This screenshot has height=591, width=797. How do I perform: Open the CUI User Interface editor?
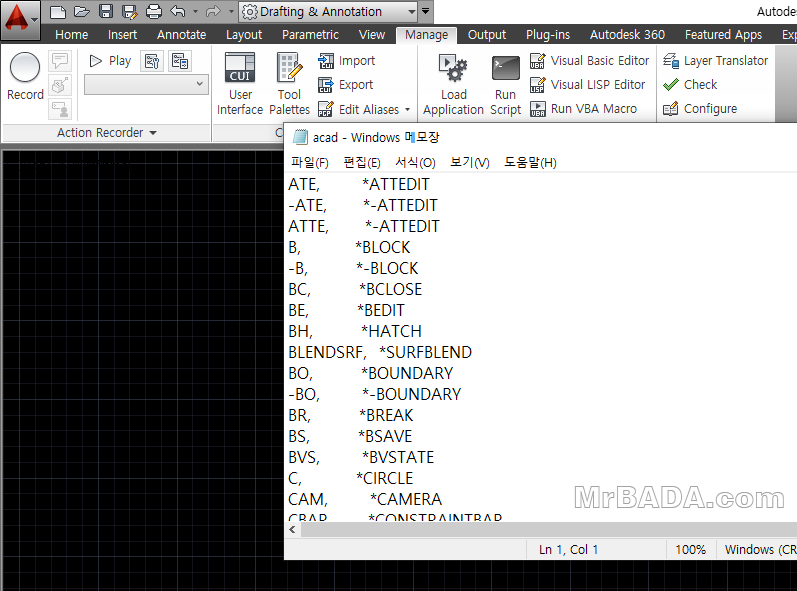[x=240, y=84]
